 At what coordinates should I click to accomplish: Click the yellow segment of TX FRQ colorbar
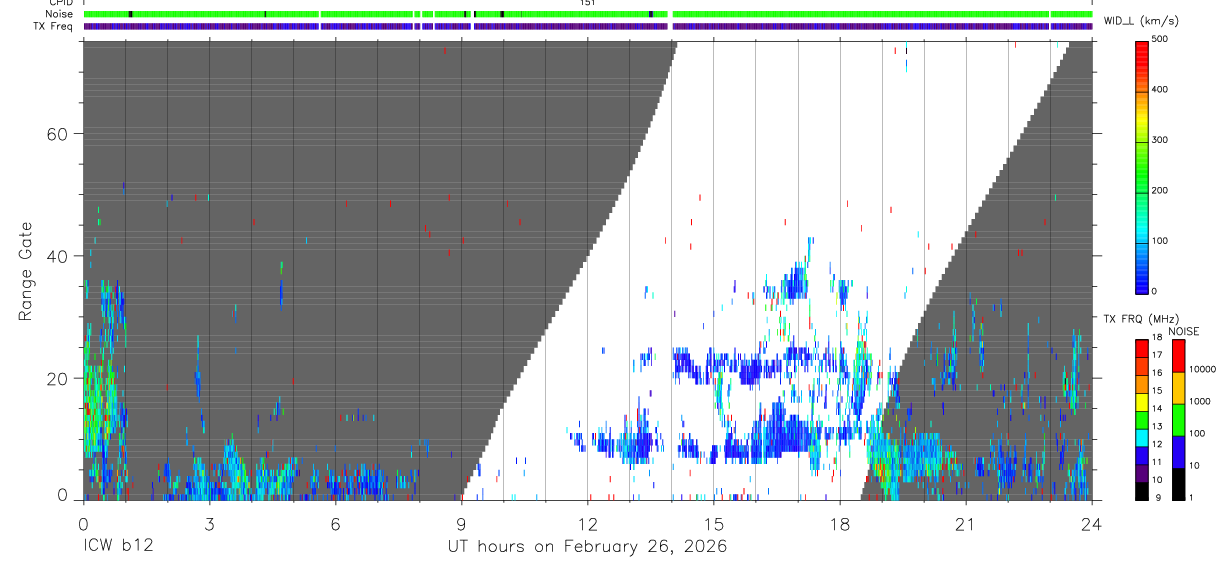[1141, 402]
